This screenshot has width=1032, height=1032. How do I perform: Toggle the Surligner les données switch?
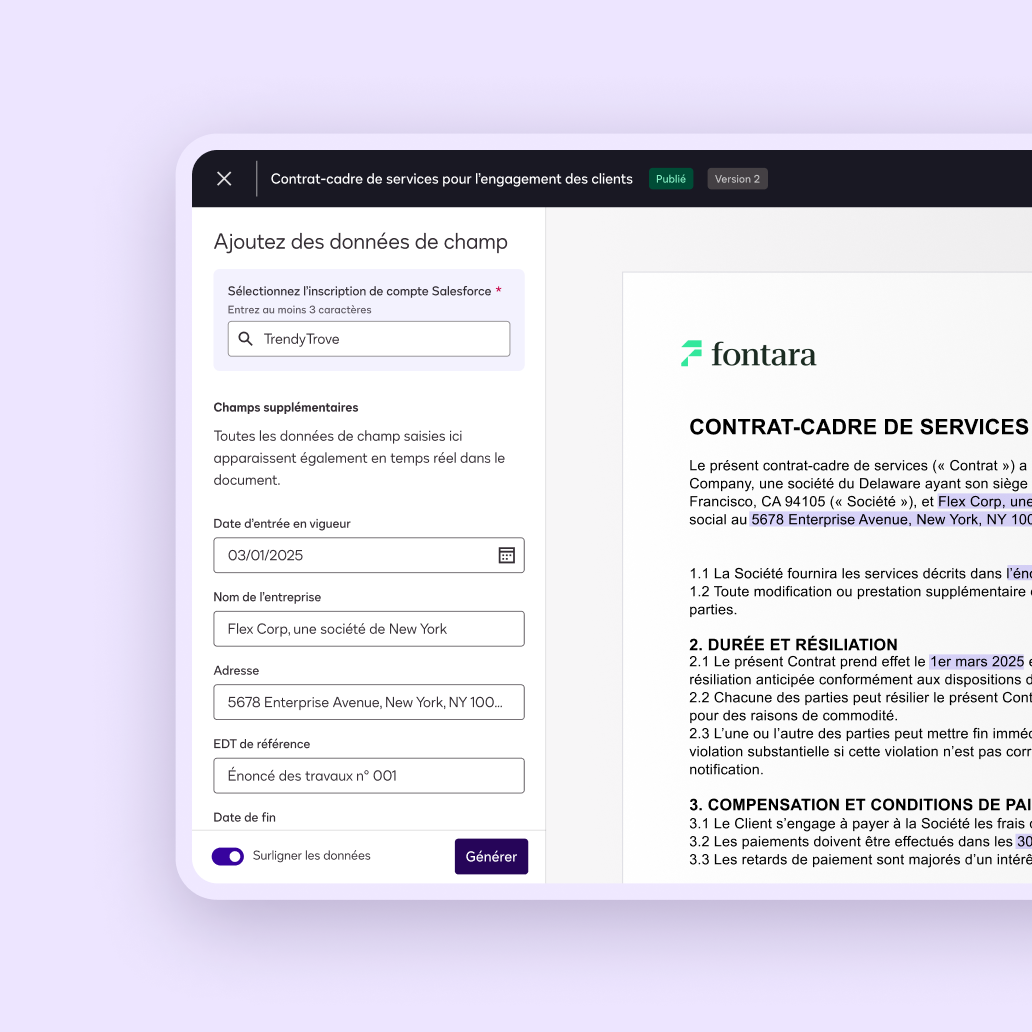228,856
